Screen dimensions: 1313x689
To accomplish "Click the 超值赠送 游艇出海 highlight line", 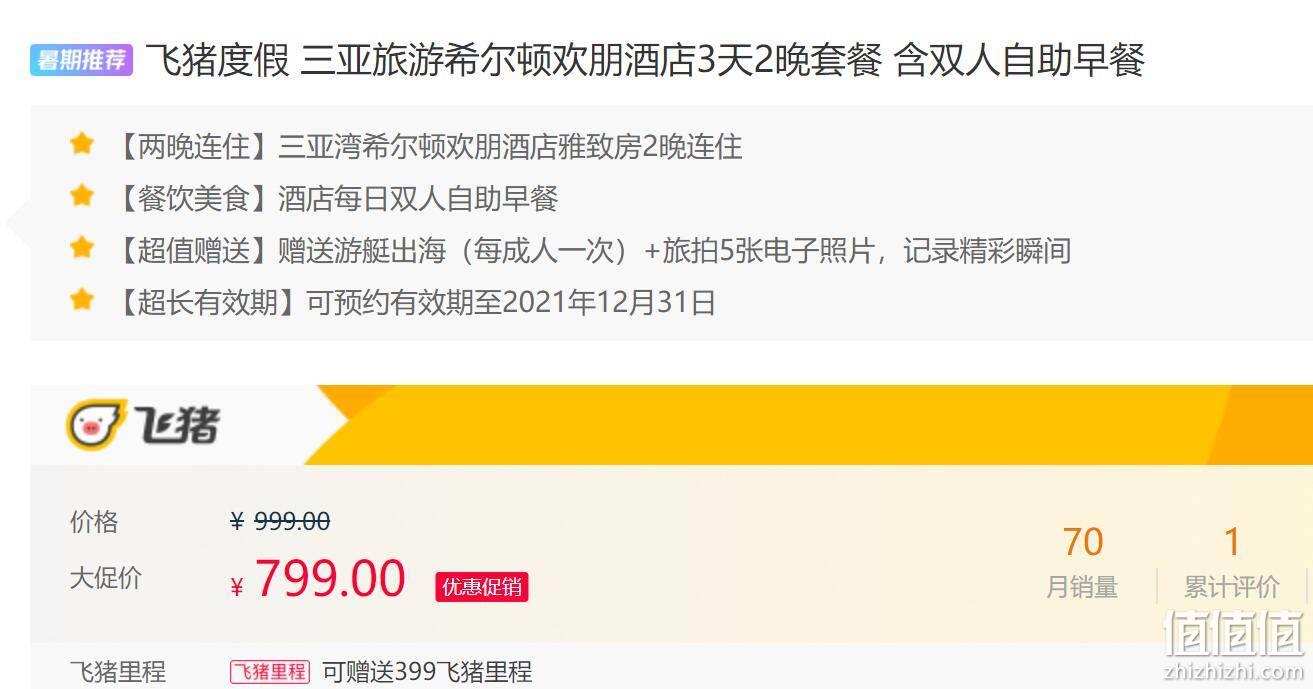I will tap(590, 250).
